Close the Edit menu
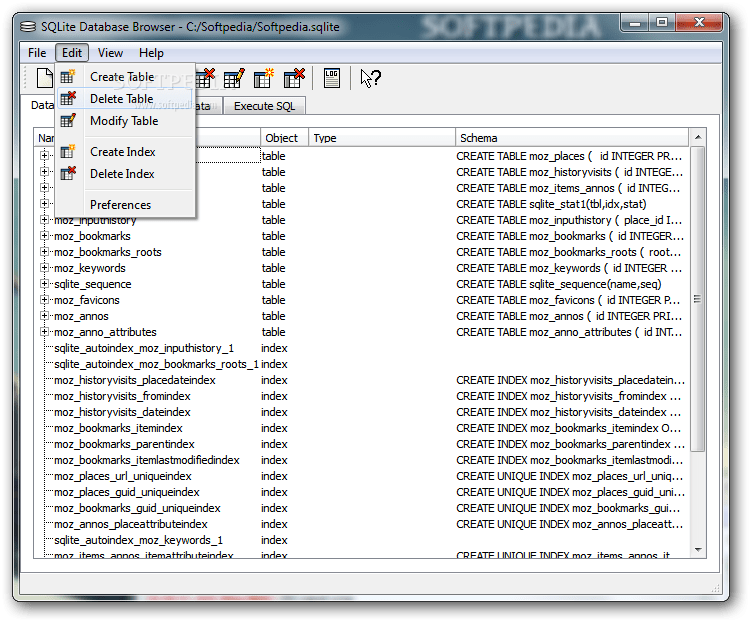 pos(72,53)
